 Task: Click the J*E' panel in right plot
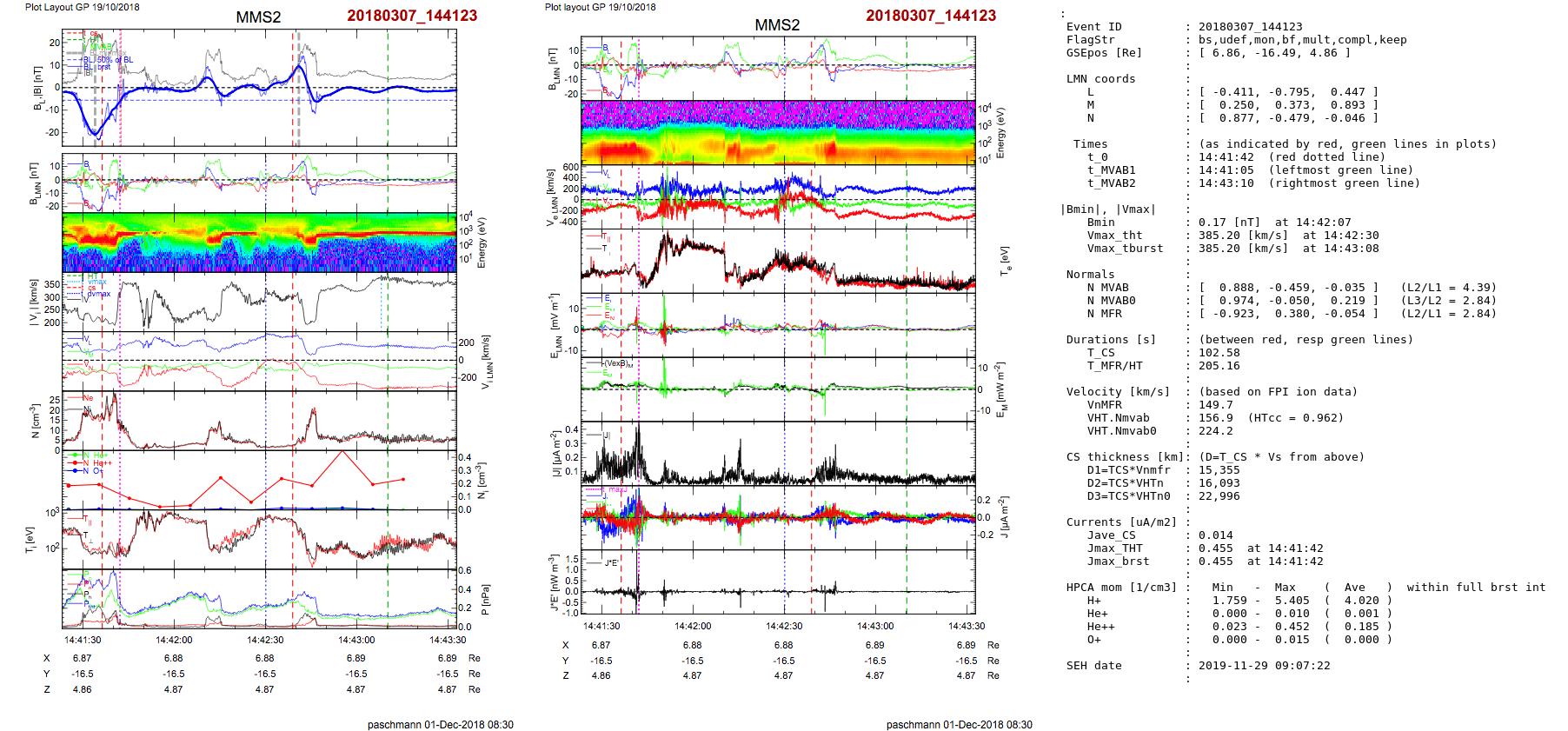(x=778, y=582)
